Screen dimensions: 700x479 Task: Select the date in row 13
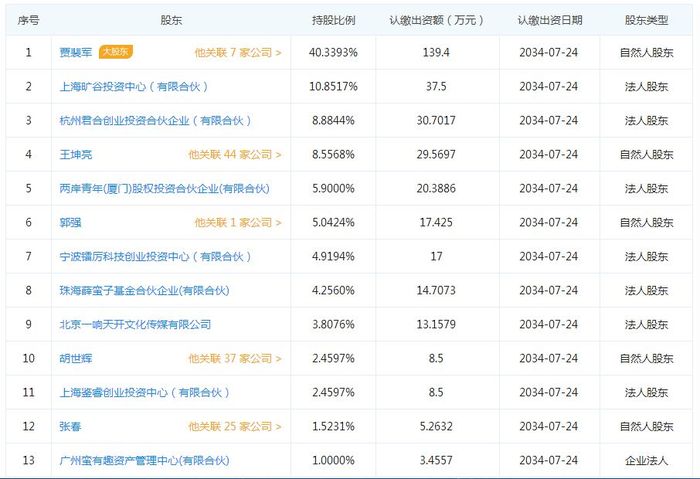(549, 460)
